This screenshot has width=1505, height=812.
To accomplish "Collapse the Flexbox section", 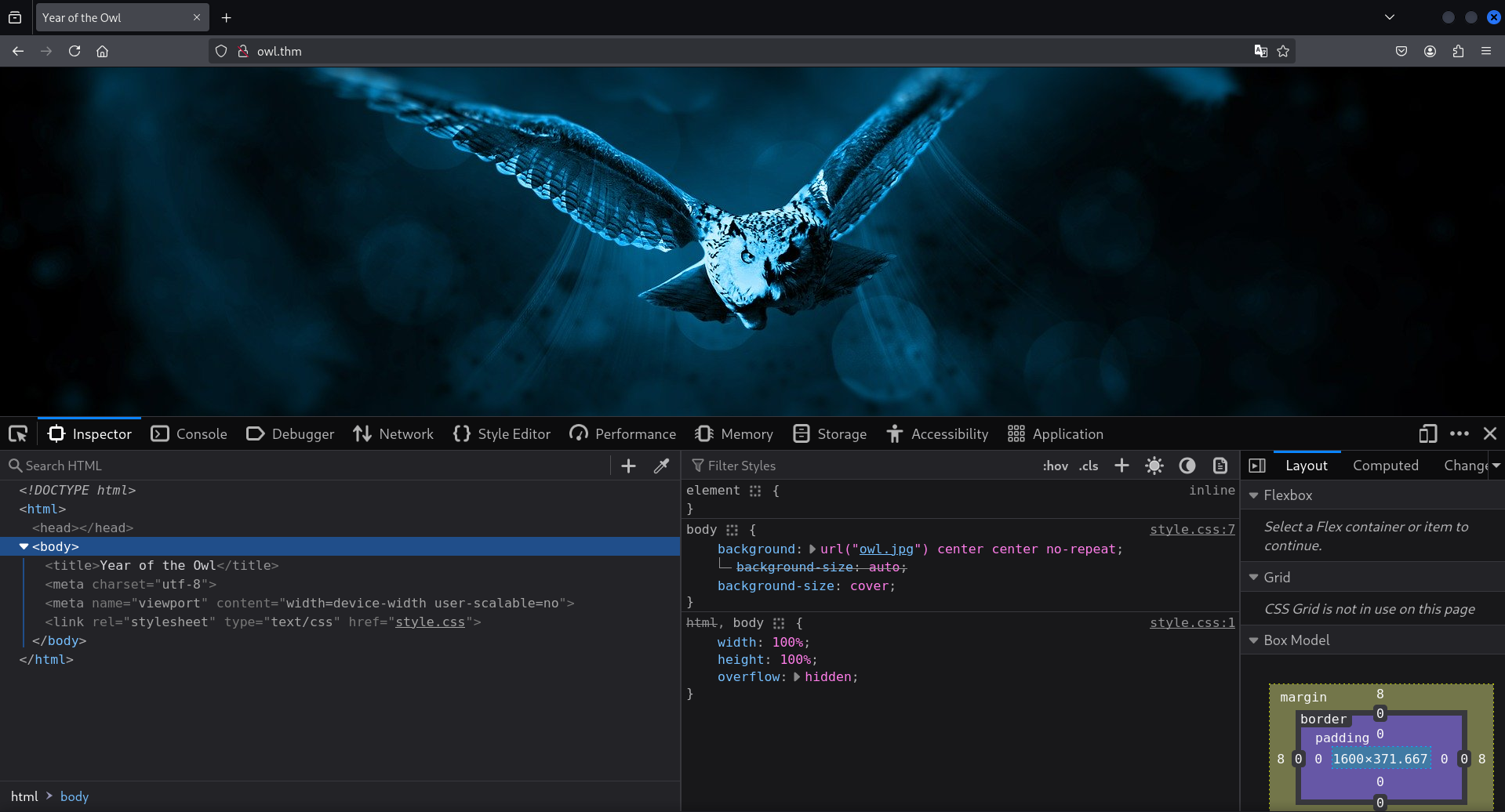I will [1253, 495].
